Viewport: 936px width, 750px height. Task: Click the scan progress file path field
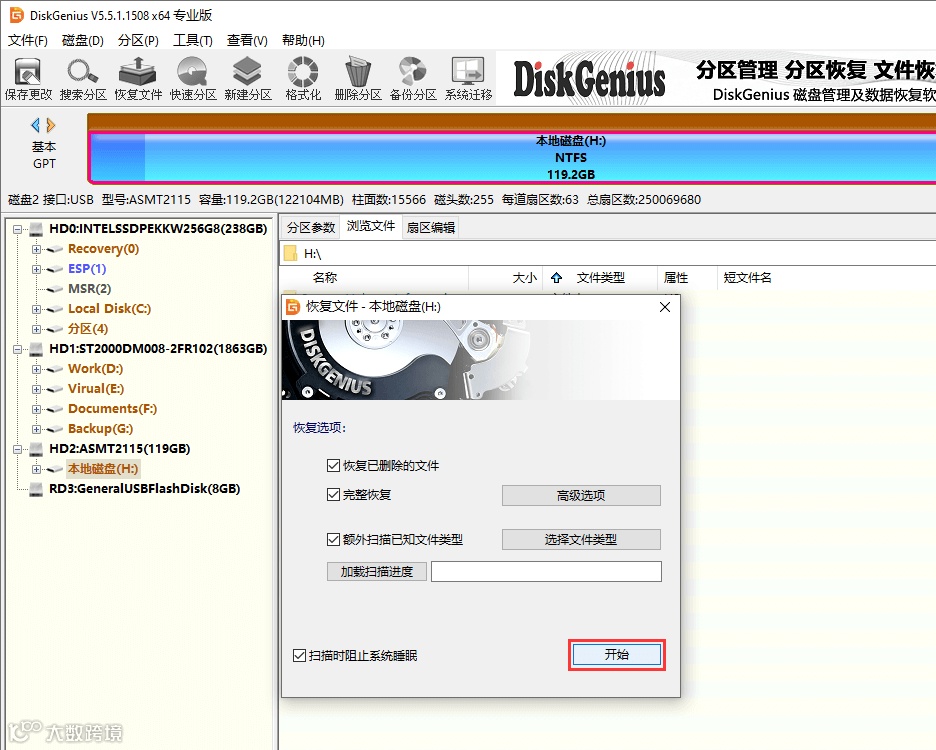click(x=546, y=571)
